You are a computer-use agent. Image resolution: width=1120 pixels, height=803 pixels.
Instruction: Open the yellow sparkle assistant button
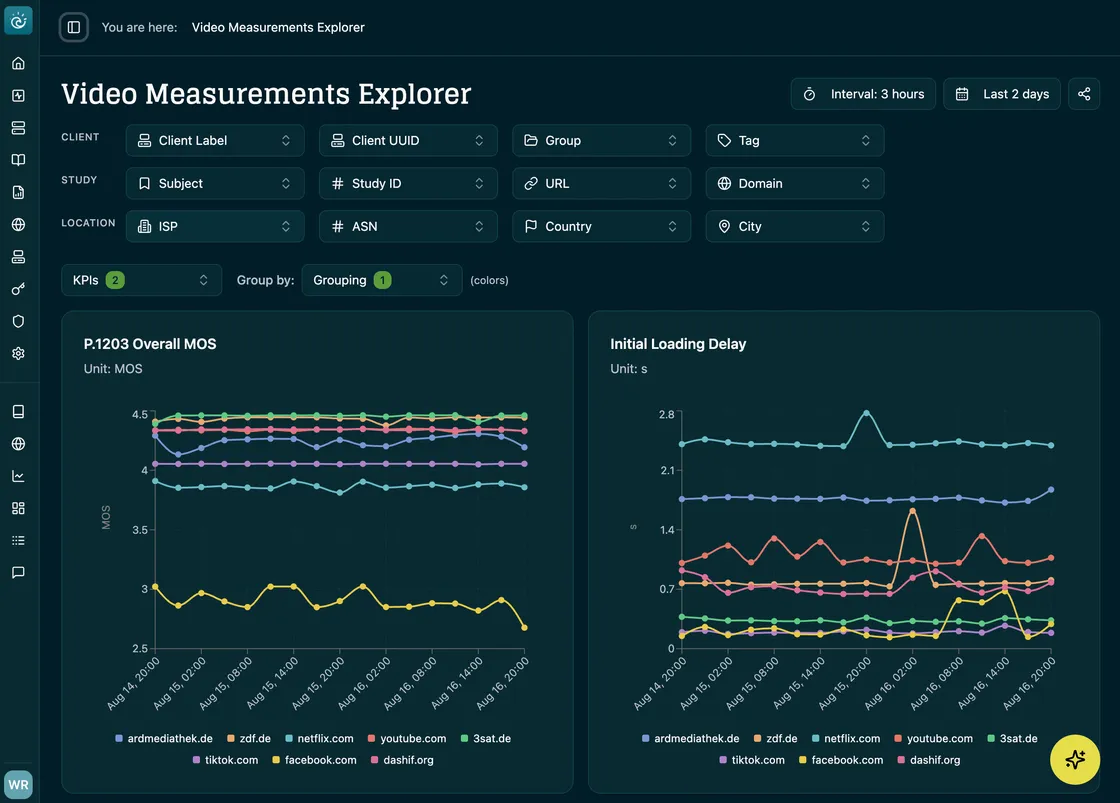pyautogui.click(x=1074, y=759)
